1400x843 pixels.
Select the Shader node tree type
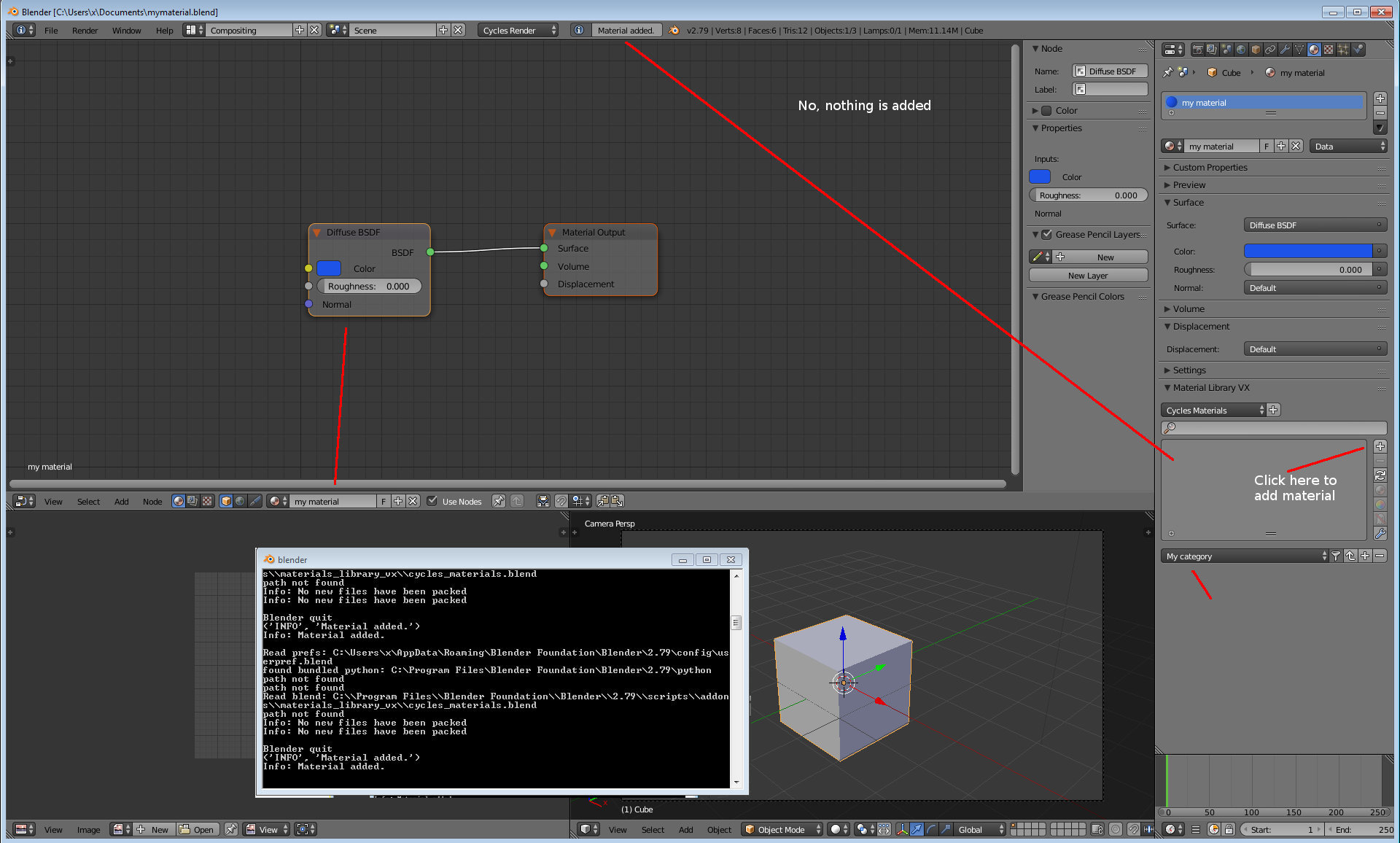(x=179, y=501)
